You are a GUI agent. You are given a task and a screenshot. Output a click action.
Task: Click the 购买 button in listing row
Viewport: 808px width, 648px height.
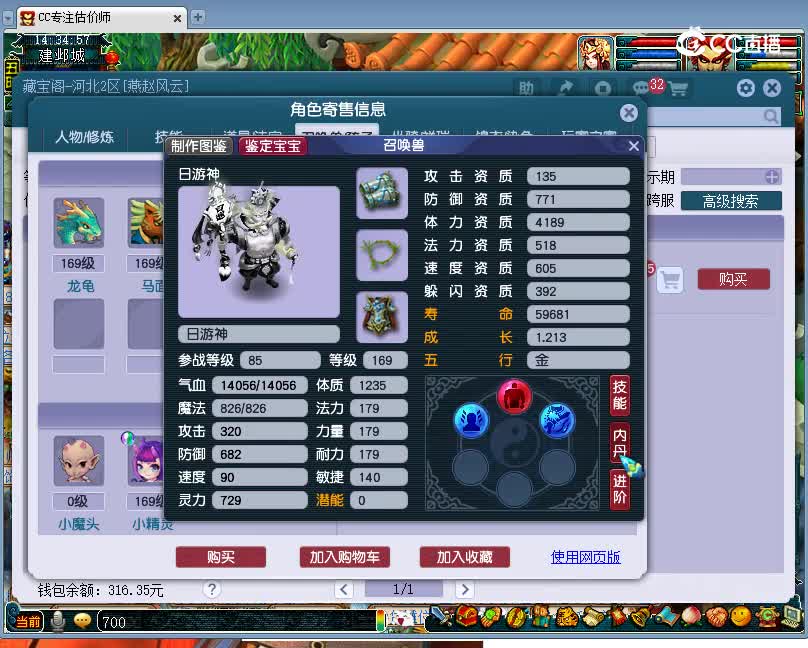tap(733, 279)
